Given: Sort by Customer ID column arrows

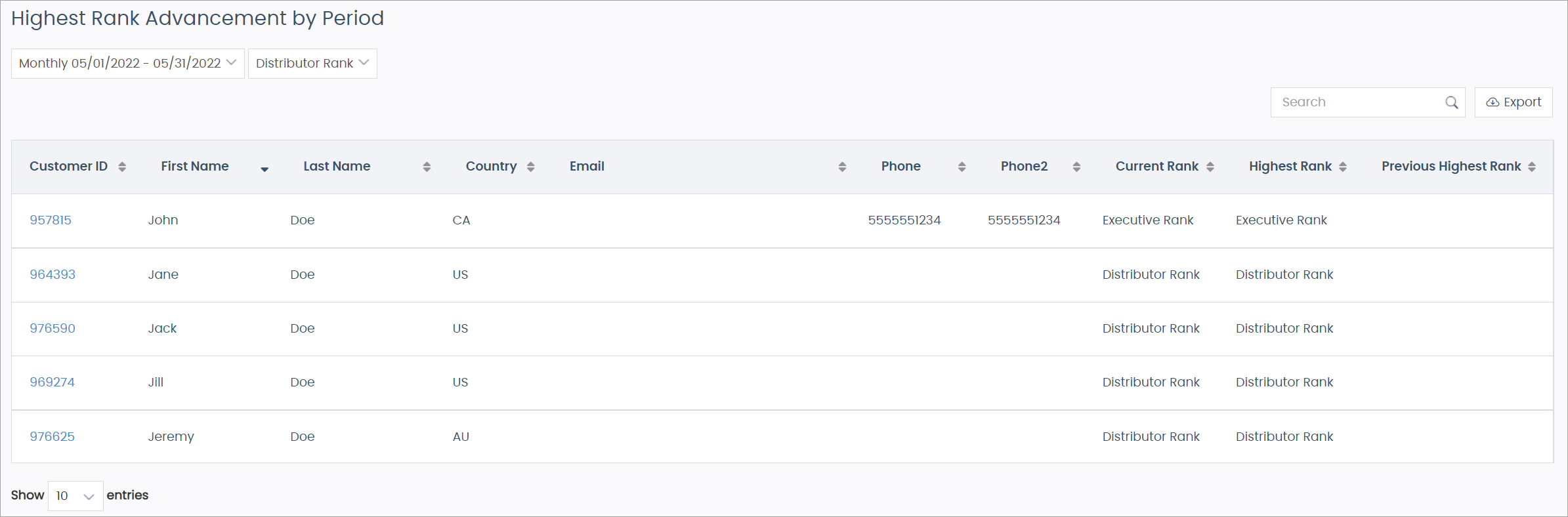Looking at the screenshot, I should point(122,167).
